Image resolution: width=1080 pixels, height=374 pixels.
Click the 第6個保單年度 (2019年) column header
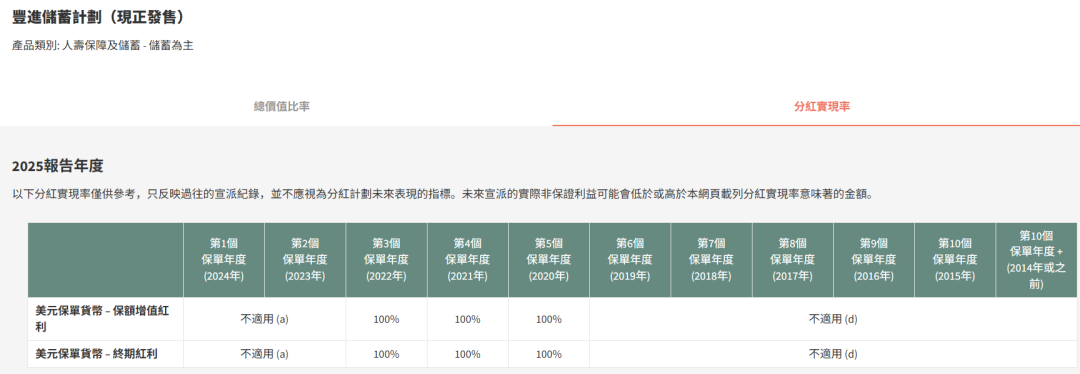point(630,260)
